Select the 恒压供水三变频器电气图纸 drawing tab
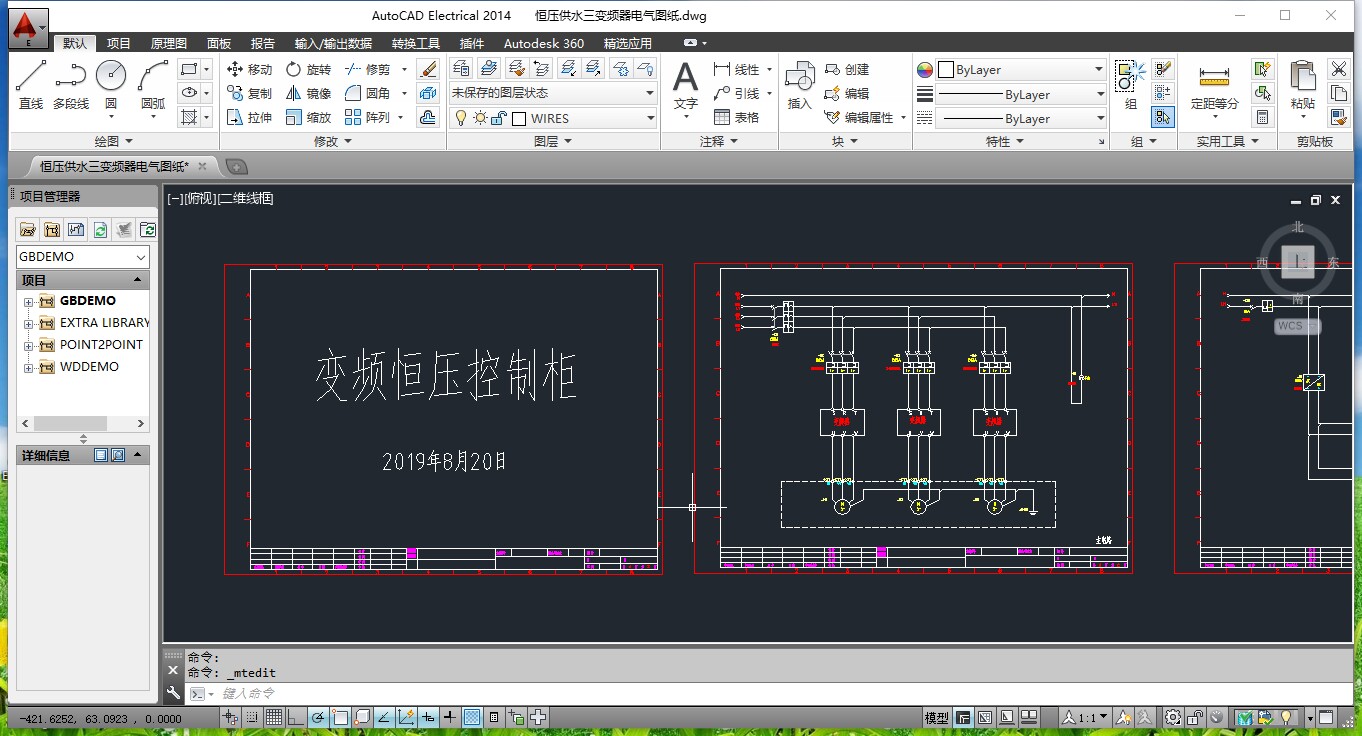 [113, 166]
